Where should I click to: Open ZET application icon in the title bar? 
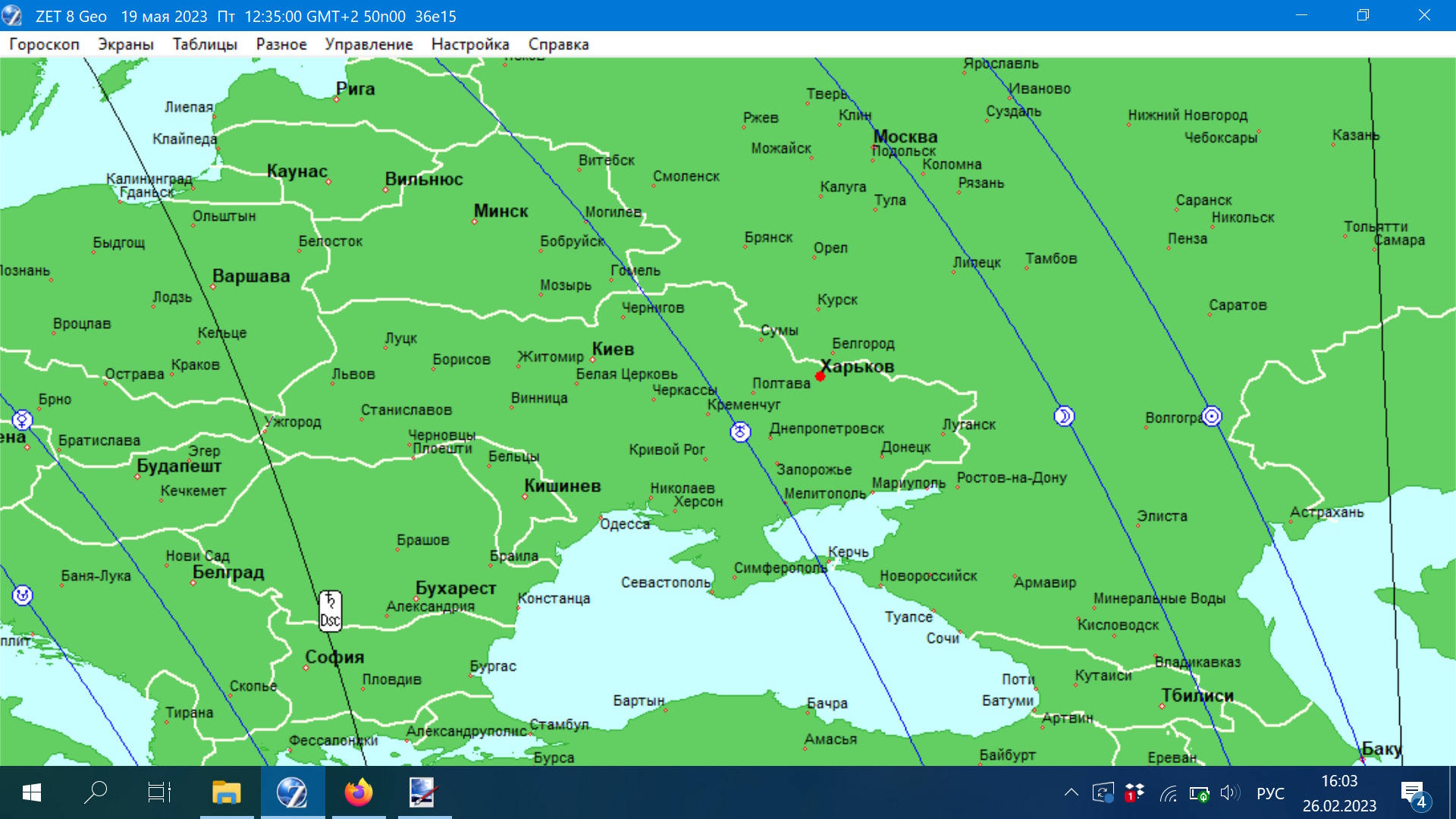point(13,16)
